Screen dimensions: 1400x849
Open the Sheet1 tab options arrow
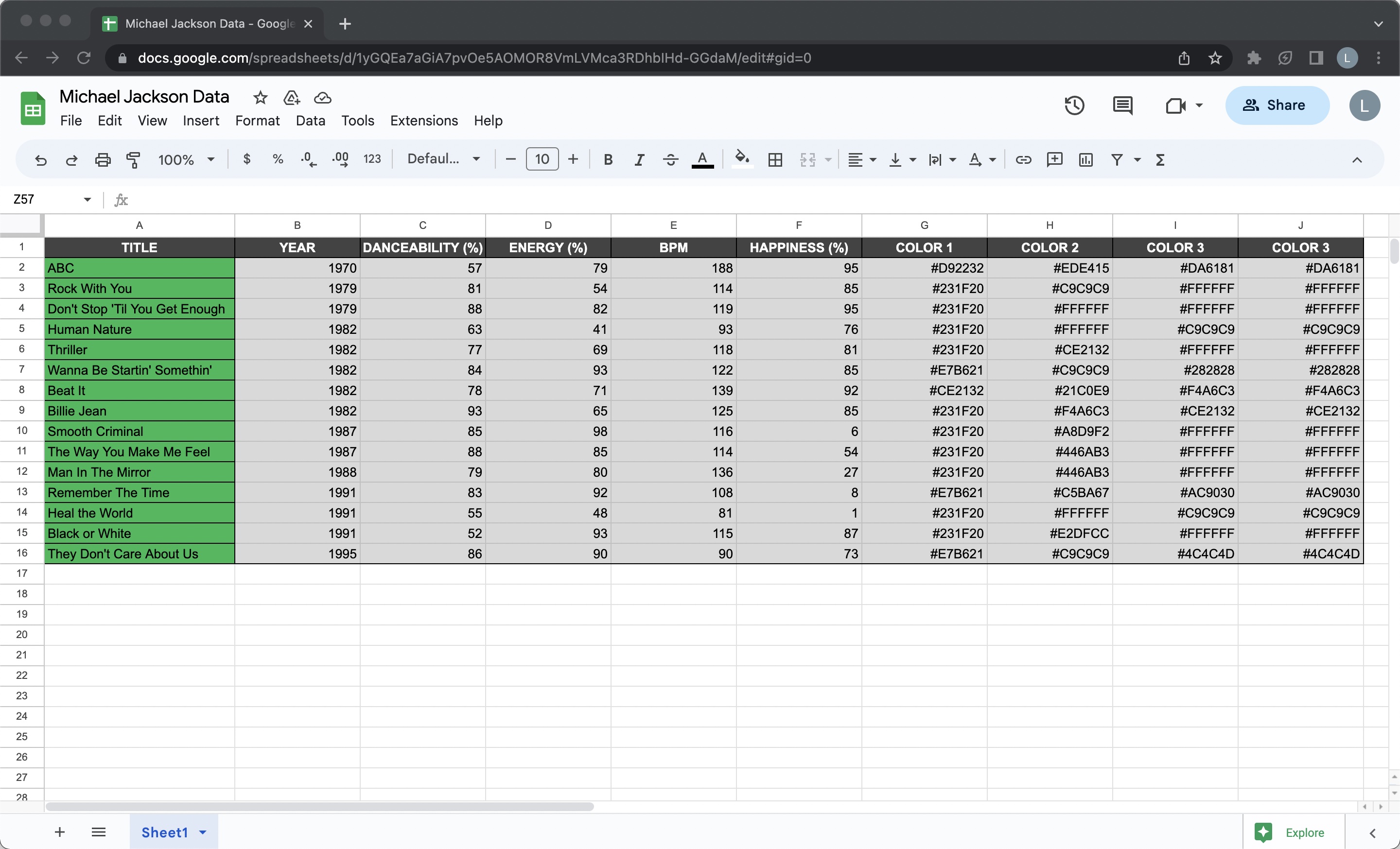point(203,832)
